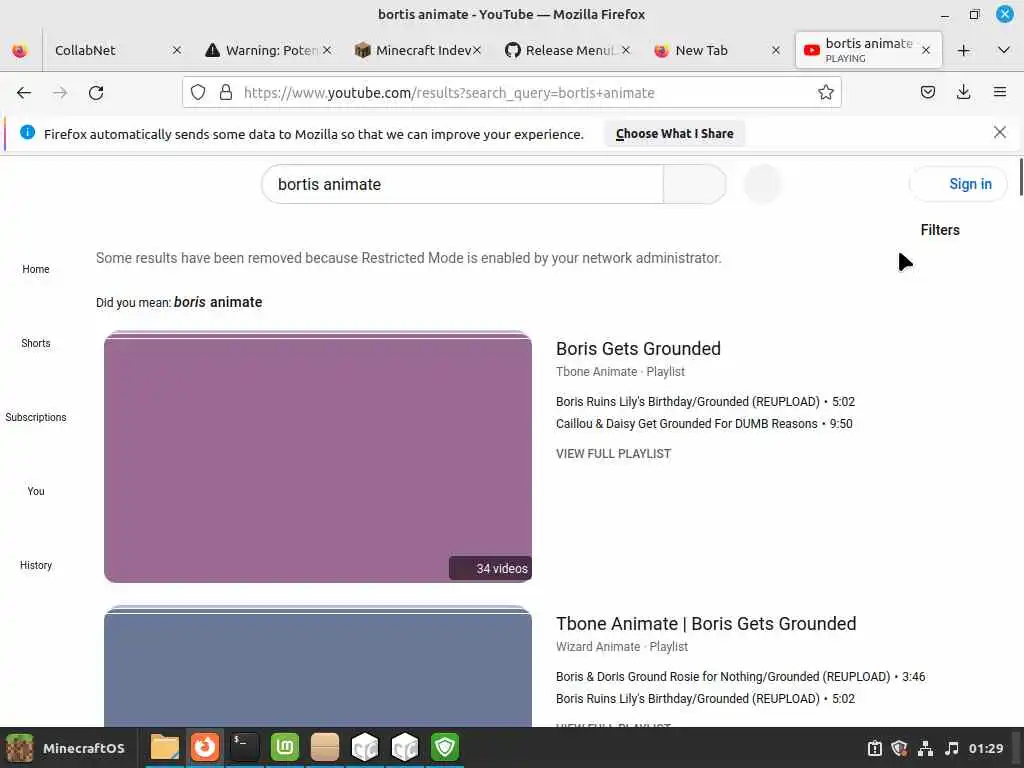Reload the YouTube page
The image size is (1024, 768).
click(x=96, y=93)
